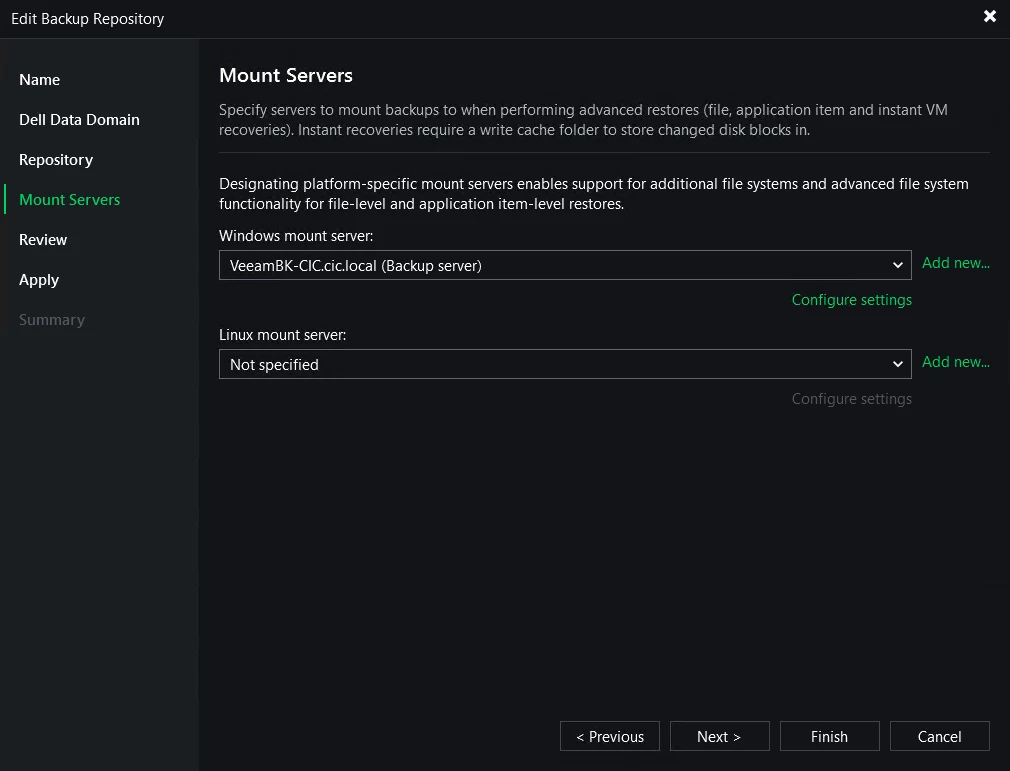Open the Apply step
This screenshot has height=771, width=1010.
[x=39, y=280]
